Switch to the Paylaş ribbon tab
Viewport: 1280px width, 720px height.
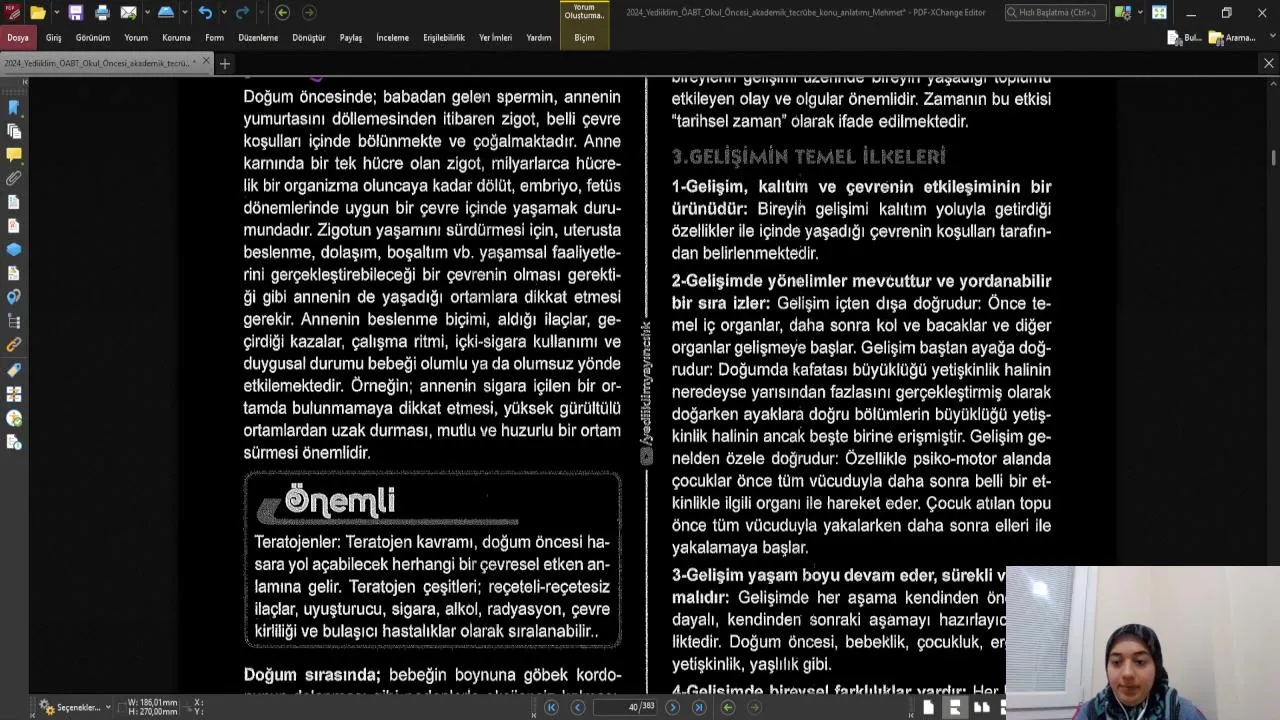point(351,38)
